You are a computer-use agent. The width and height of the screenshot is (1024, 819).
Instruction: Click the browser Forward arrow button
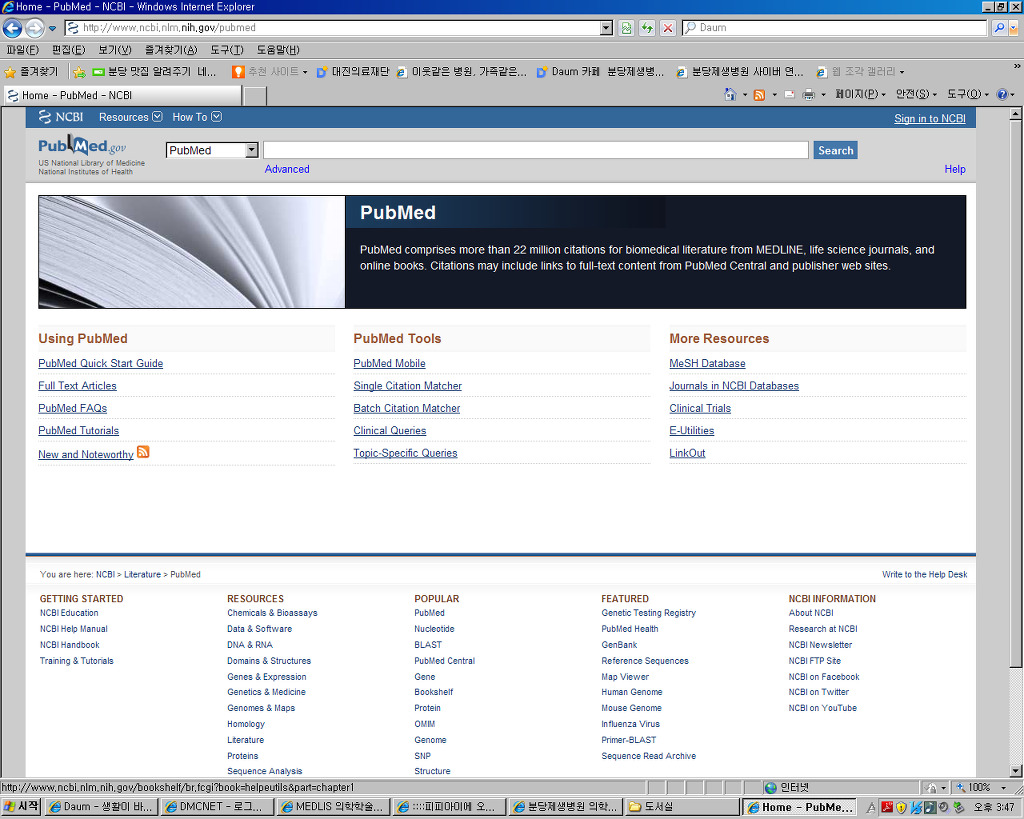[x=35, y=28]
